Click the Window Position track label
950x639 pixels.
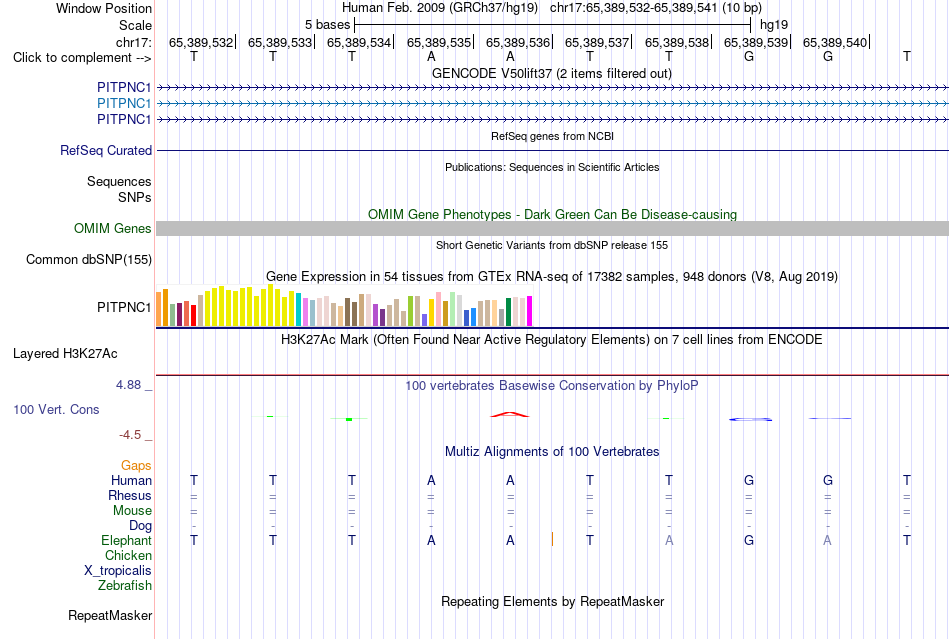[104, 8]
